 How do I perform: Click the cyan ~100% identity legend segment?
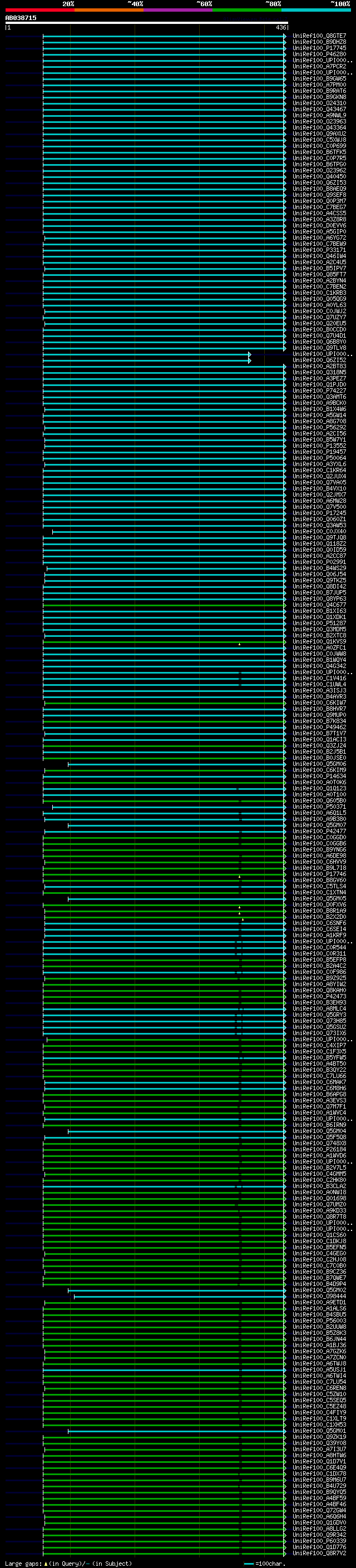point(316,10)
